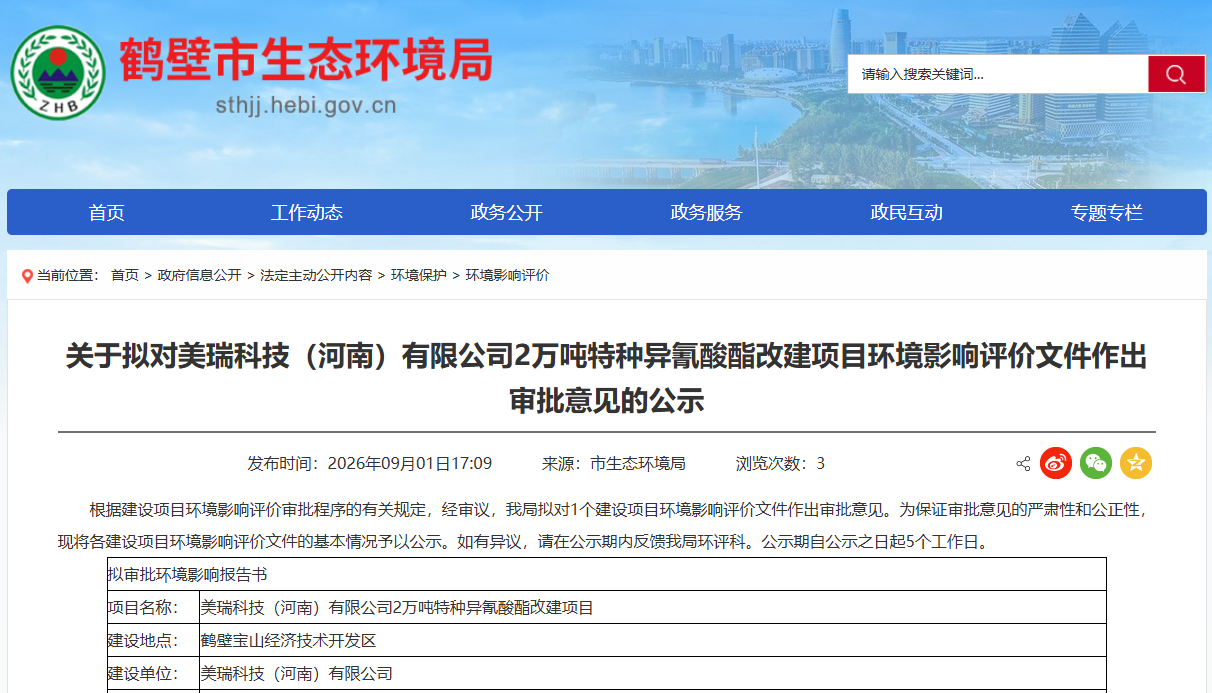The width and height of the screenshot is (1212, 693).
Task: Open 环境影响评价 breadcrumb link
Action: pyautogui.click(x=507, y=275)
